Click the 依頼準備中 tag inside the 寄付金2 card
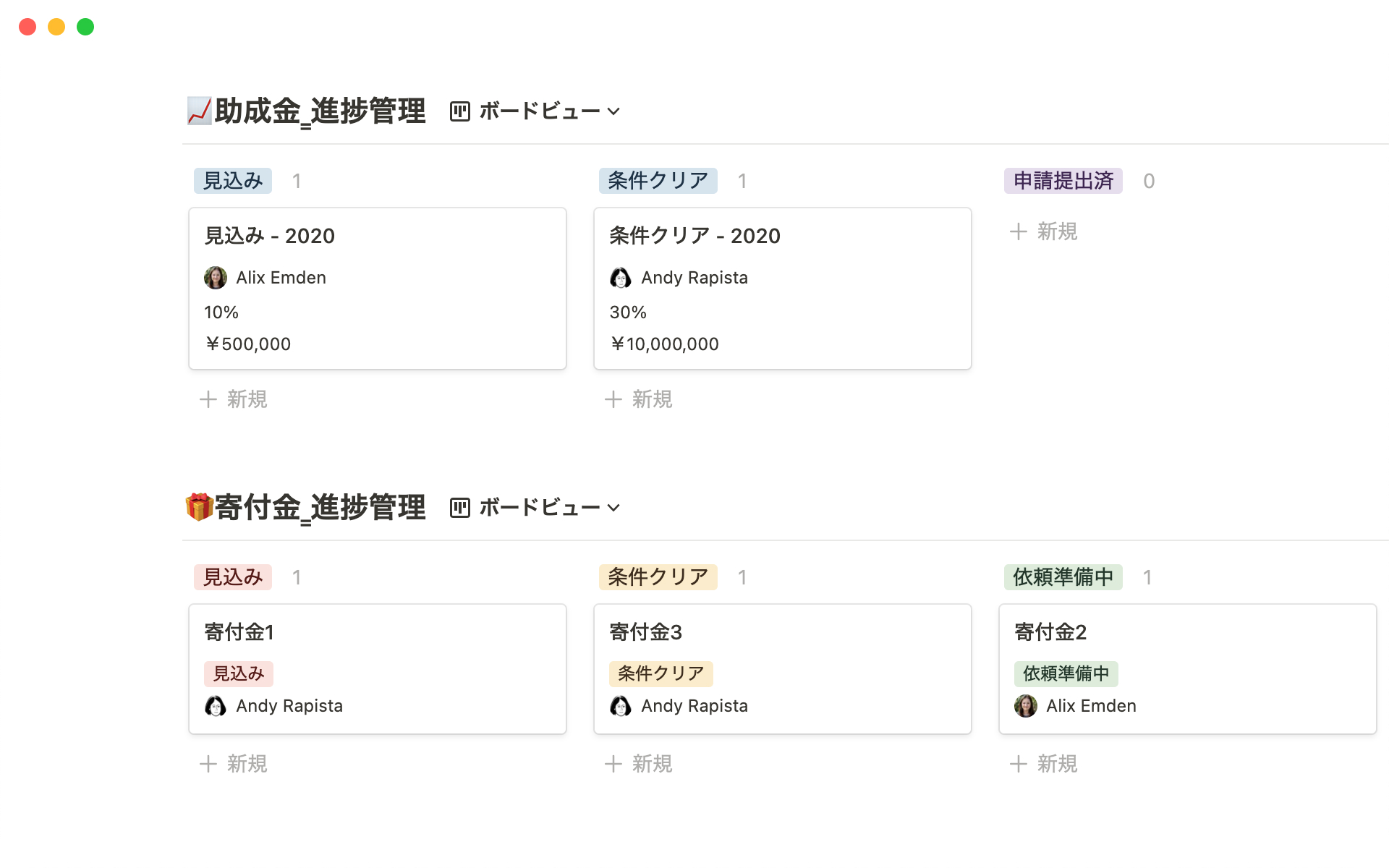The width and height of the screenshot is (1389, 868). point(1066,674)
